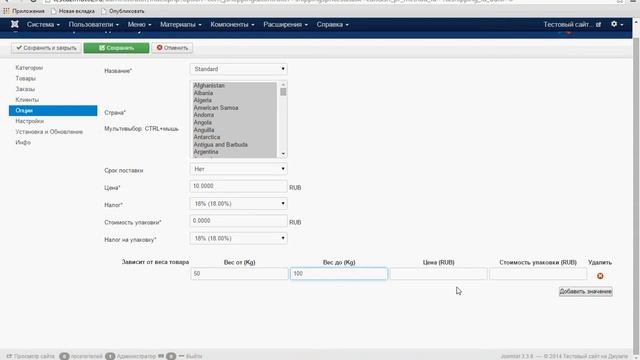The image size is (640, 360).
Task: Click country list scroll up arrow
Action: click(x=283, y=84)
